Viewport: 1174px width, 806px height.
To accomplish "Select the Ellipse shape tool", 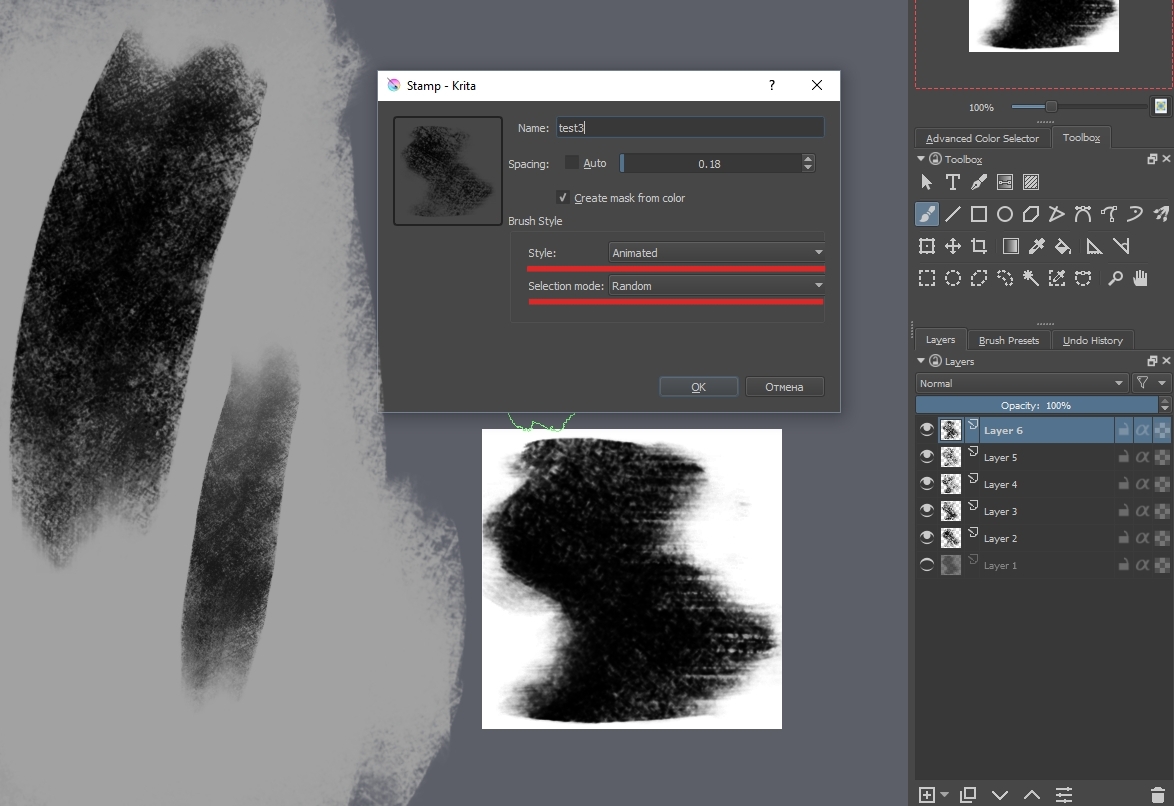I will [1005, 214].
